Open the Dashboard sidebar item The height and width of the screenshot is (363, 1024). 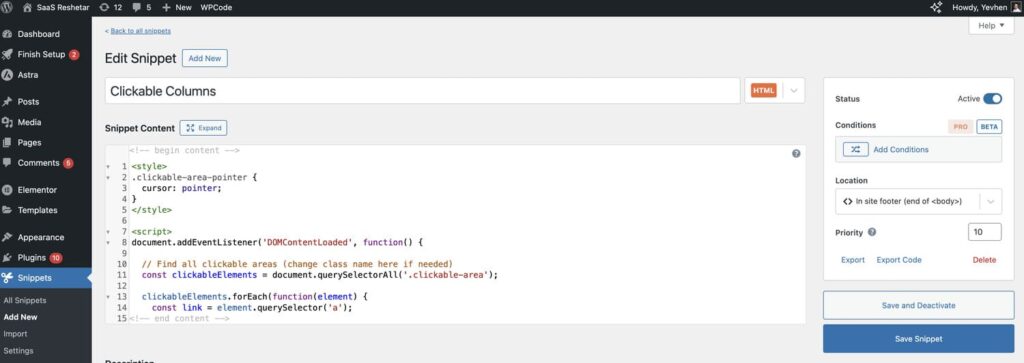[x=39, y=34]
